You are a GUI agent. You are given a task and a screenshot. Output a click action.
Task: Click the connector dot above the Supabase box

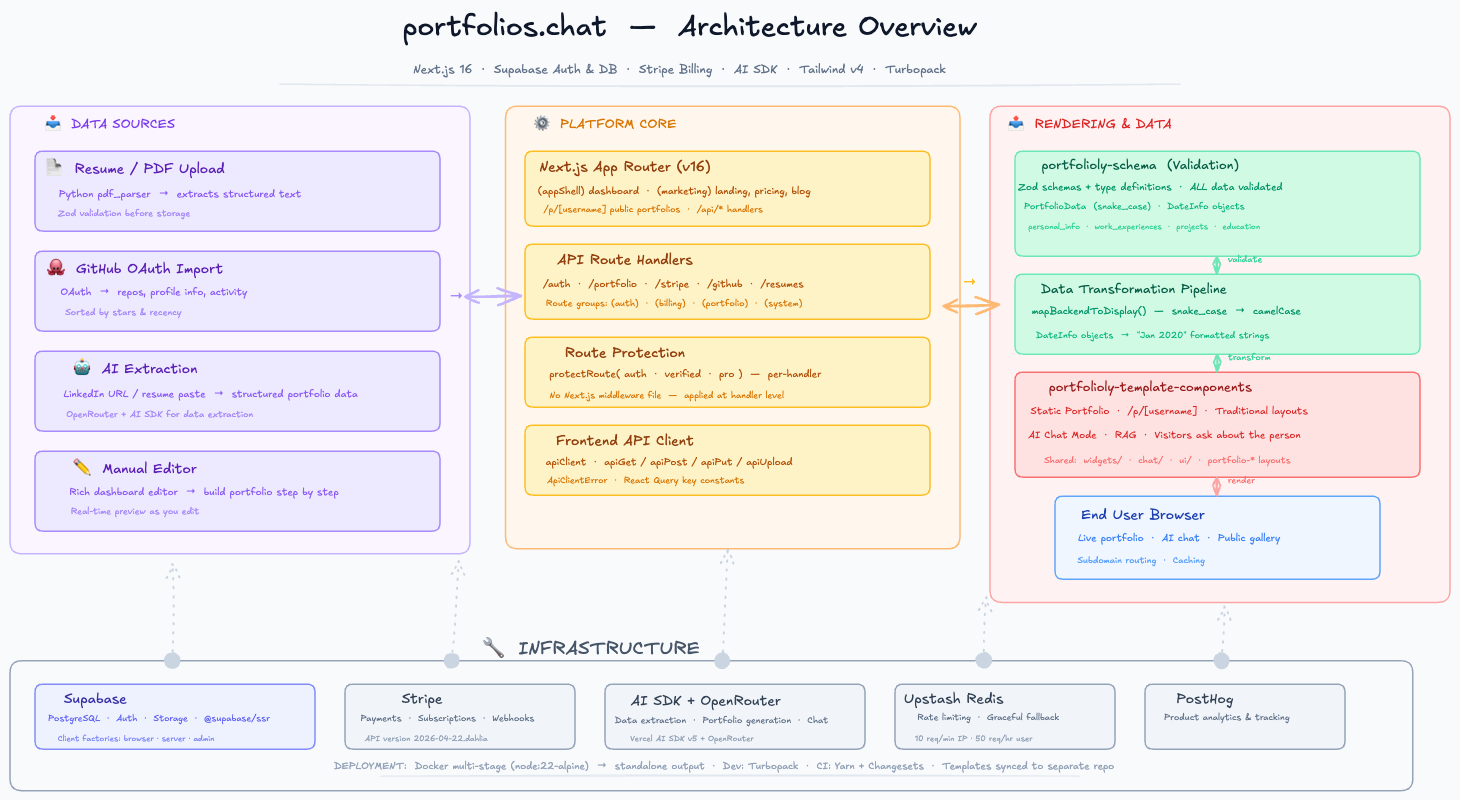coord(172,660)
